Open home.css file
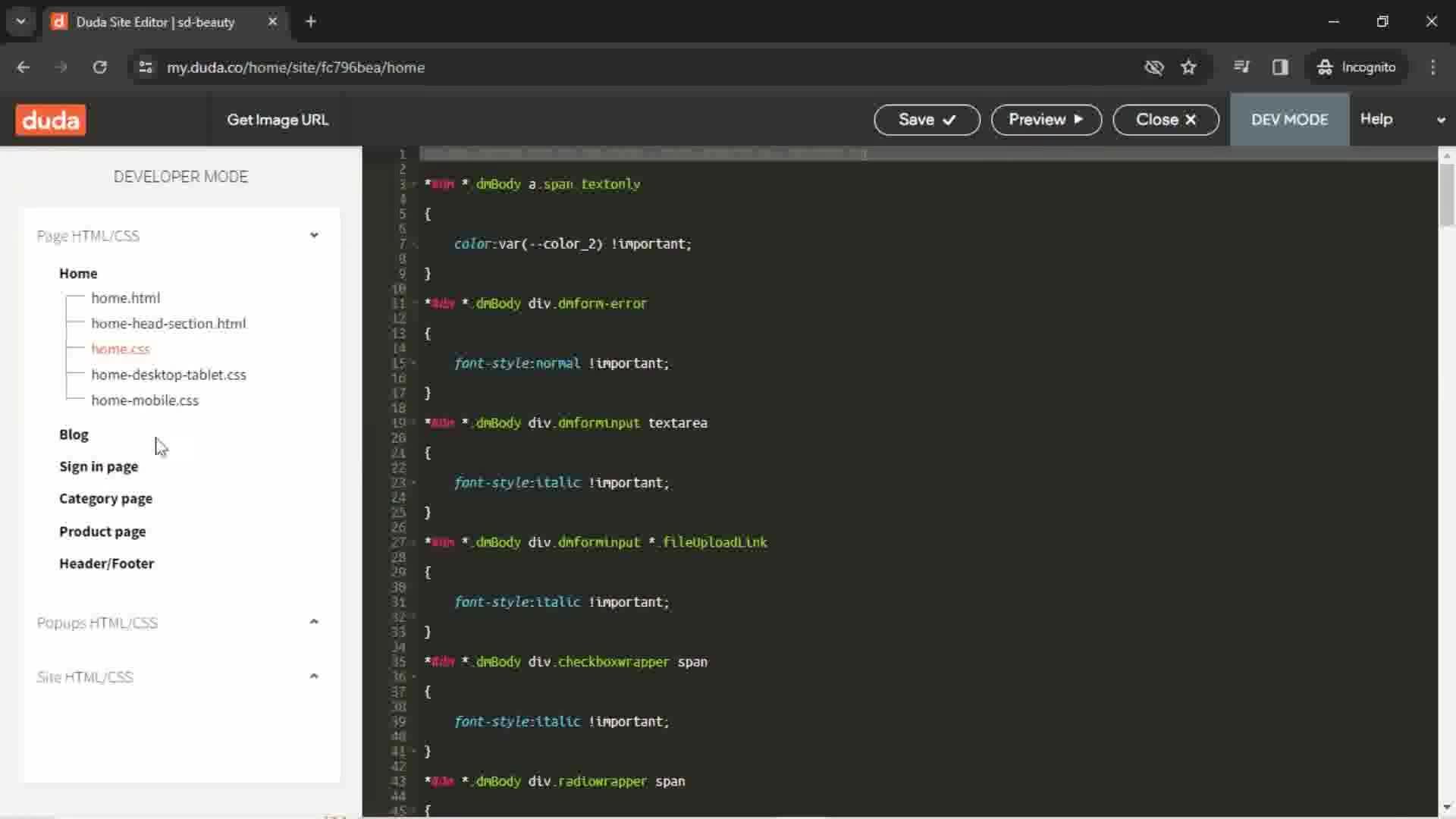1456x819 pixels. [121, 349]
